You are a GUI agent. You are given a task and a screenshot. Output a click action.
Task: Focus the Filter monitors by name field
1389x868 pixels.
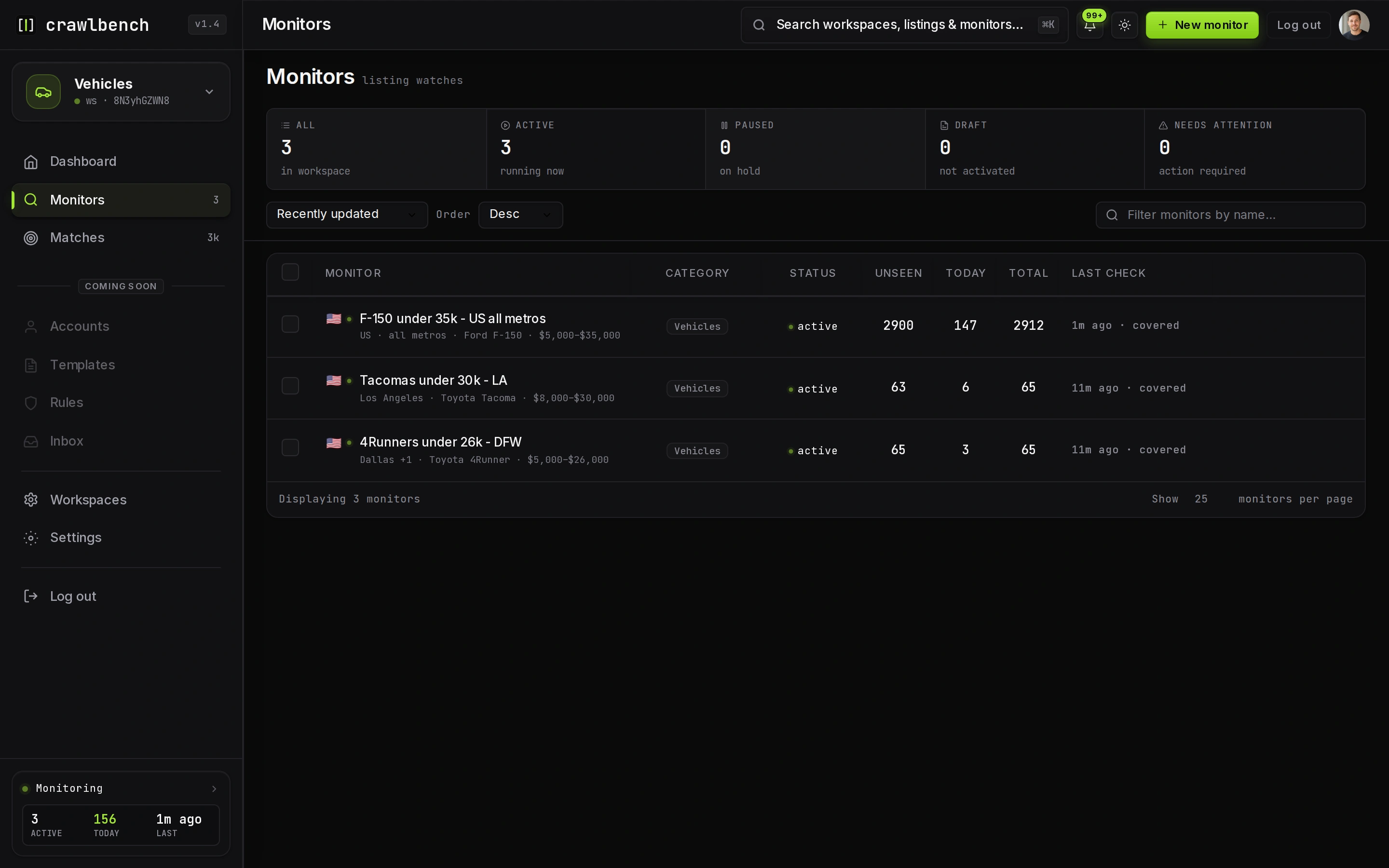pos(1230,215)
